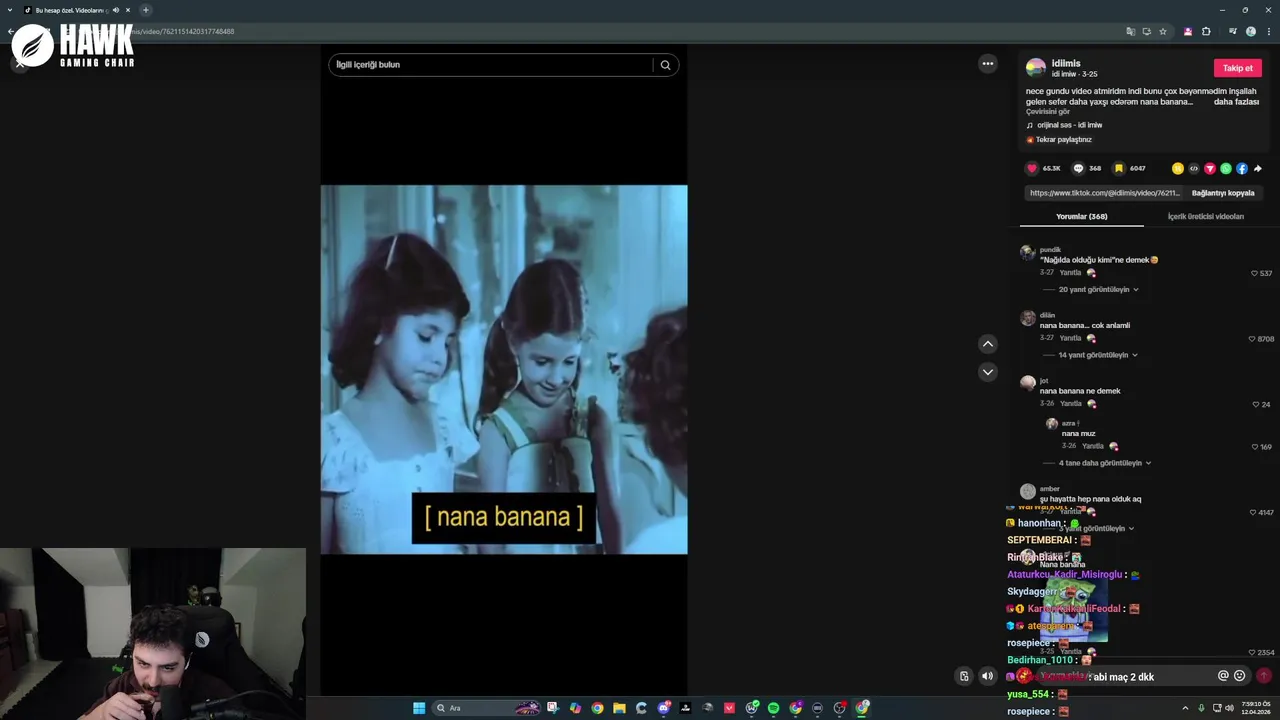This screenshot has height=720, width=1280.
Task: Reply to the comment '"Nağılda olduğu kimi"ne demek'
Action: point(1070,272)
